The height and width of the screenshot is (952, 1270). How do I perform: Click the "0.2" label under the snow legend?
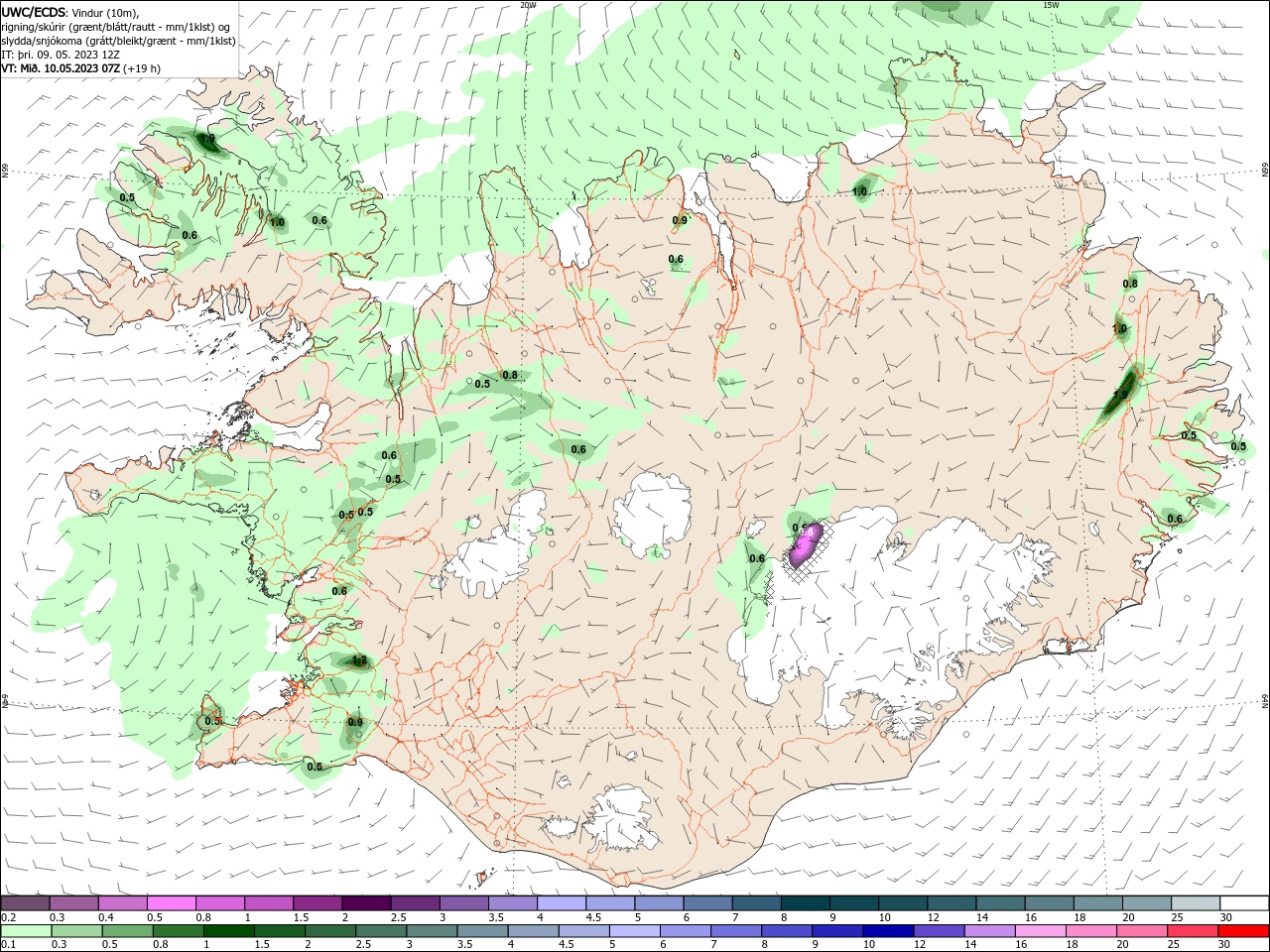click(x=8, y=917)
